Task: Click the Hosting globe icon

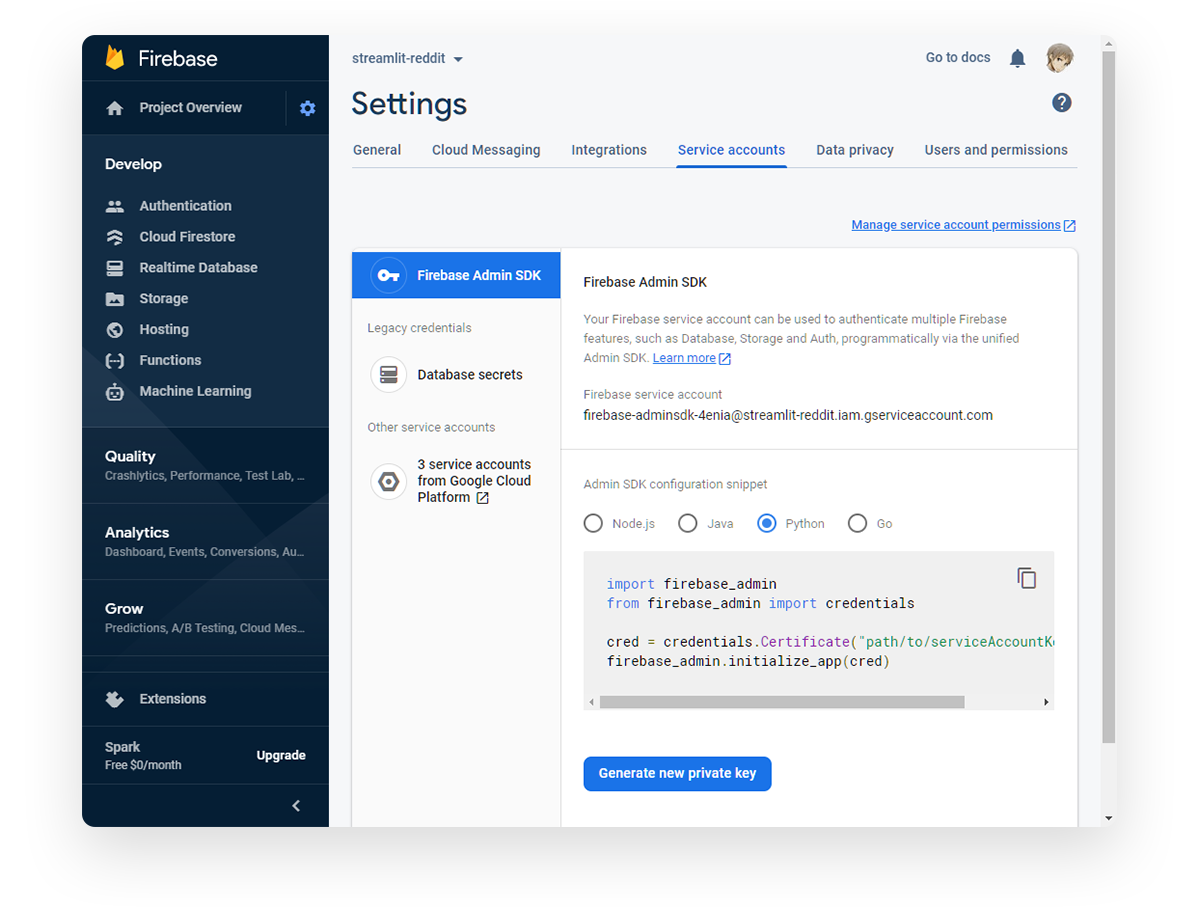Action: click(x=115, y=330)
